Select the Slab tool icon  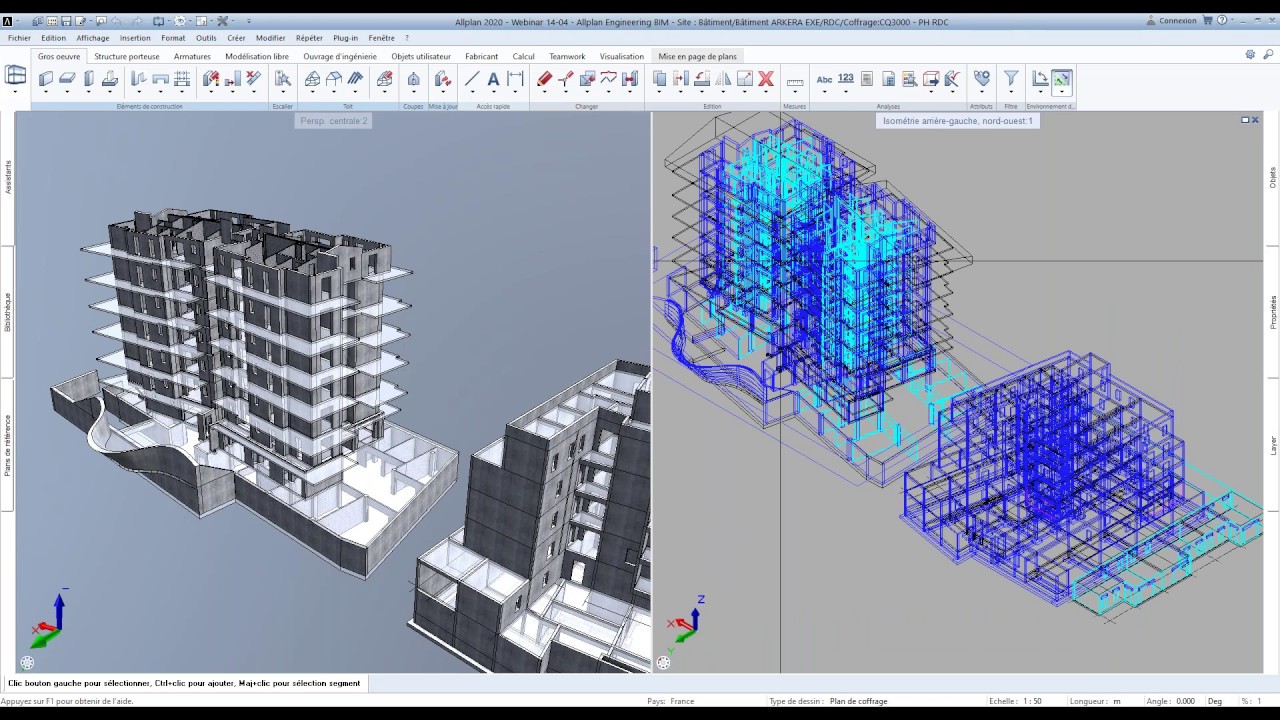(67, 79)
